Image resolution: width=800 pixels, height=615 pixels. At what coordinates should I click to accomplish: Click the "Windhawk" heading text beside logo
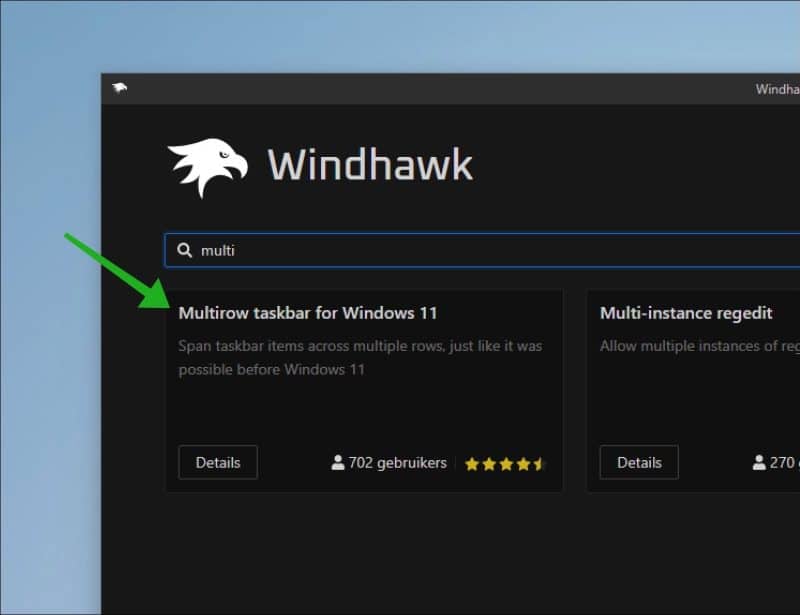(370, 164)
